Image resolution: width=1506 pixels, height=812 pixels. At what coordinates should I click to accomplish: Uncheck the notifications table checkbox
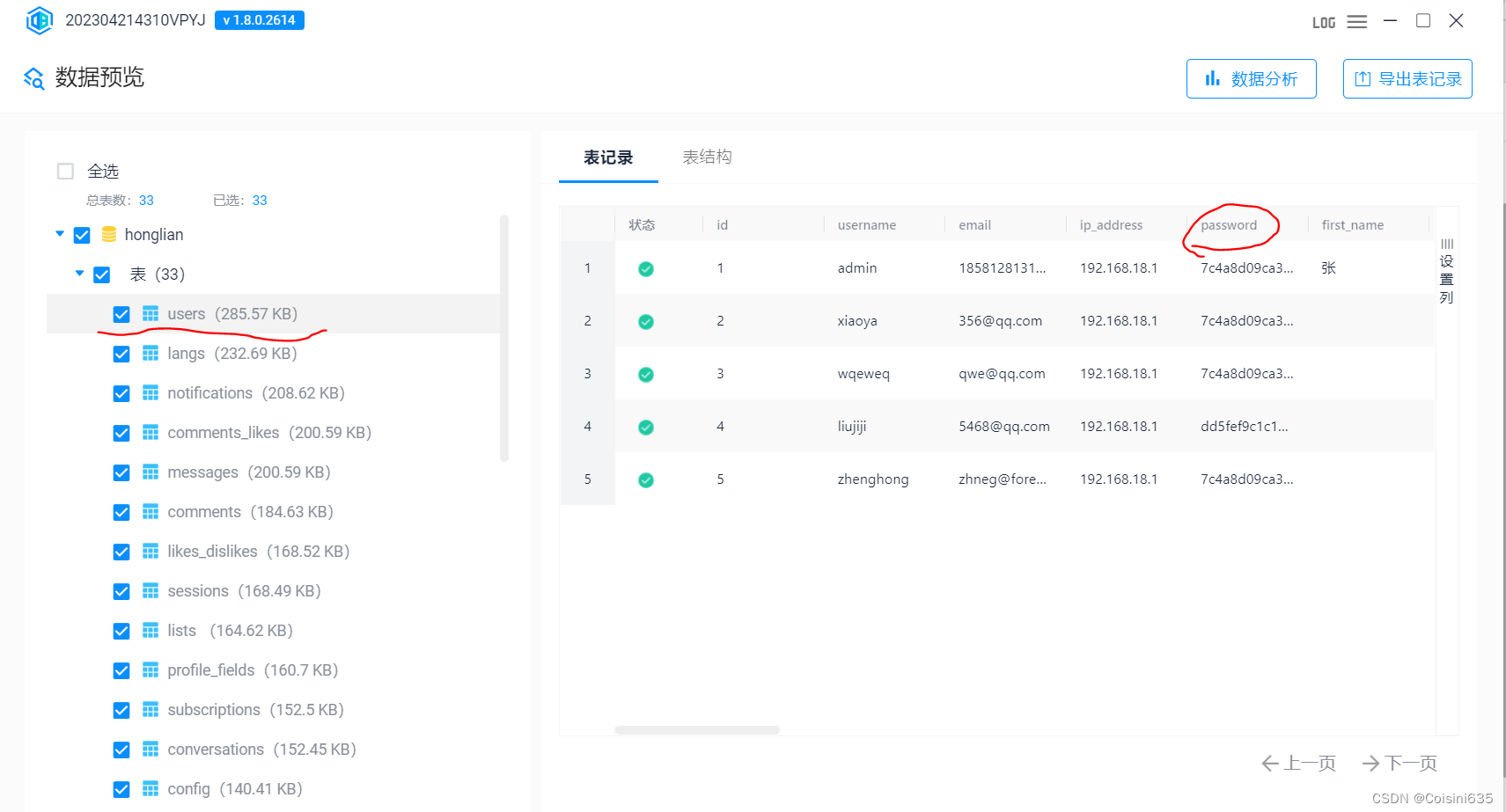[121, 394]
